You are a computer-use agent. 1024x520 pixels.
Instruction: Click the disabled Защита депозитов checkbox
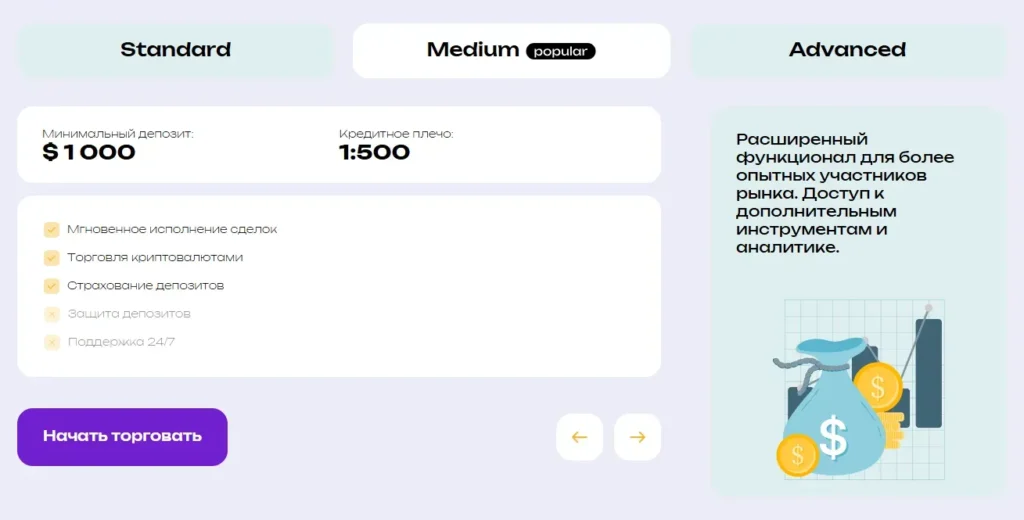(x=52, y=314)
